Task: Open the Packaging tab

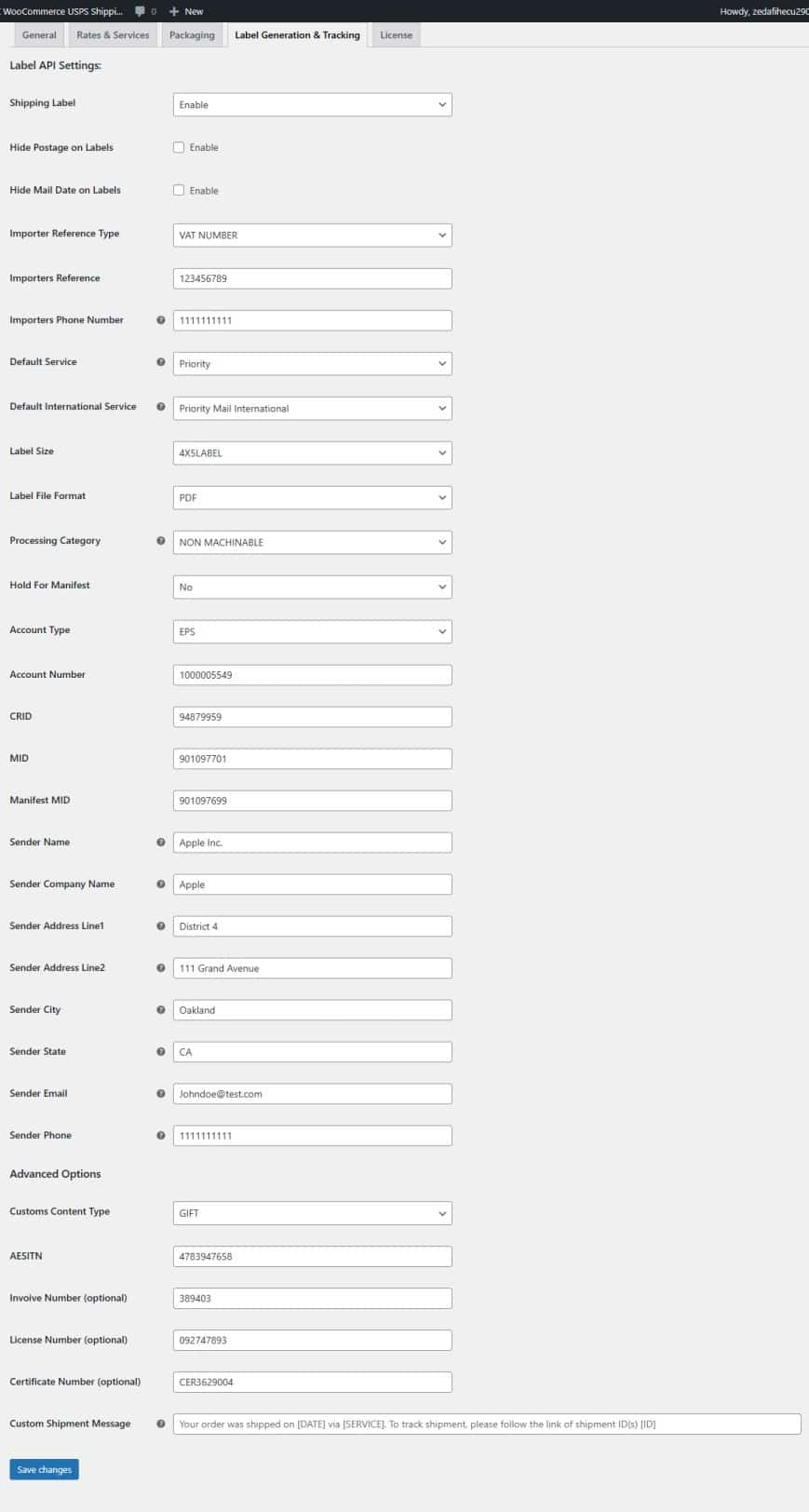Action: click(x=192, y=35)
